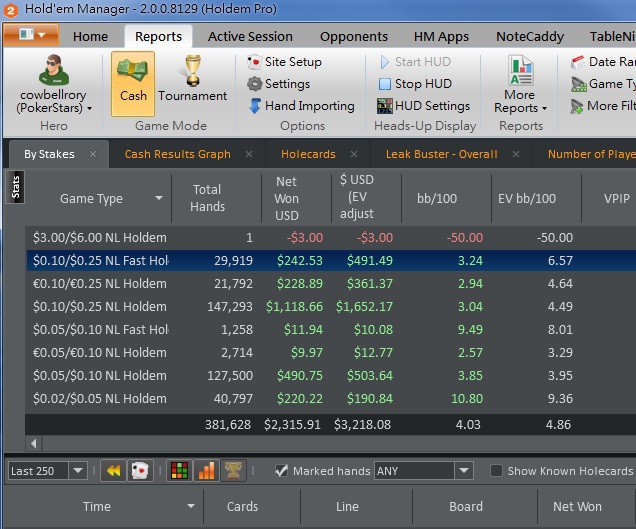Click the vertical Stats side panel button
The image size is (636, 529).
tap(15, 187)
